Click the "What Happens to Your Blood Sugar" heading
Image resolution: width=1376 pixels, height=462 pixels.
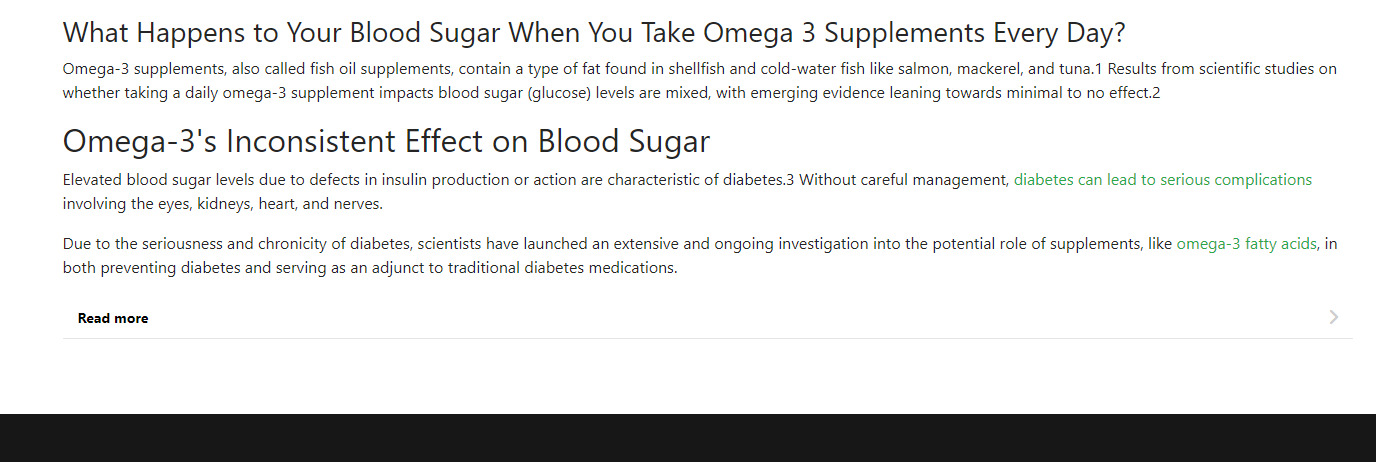pyautogui.click(x=593, y=32)
